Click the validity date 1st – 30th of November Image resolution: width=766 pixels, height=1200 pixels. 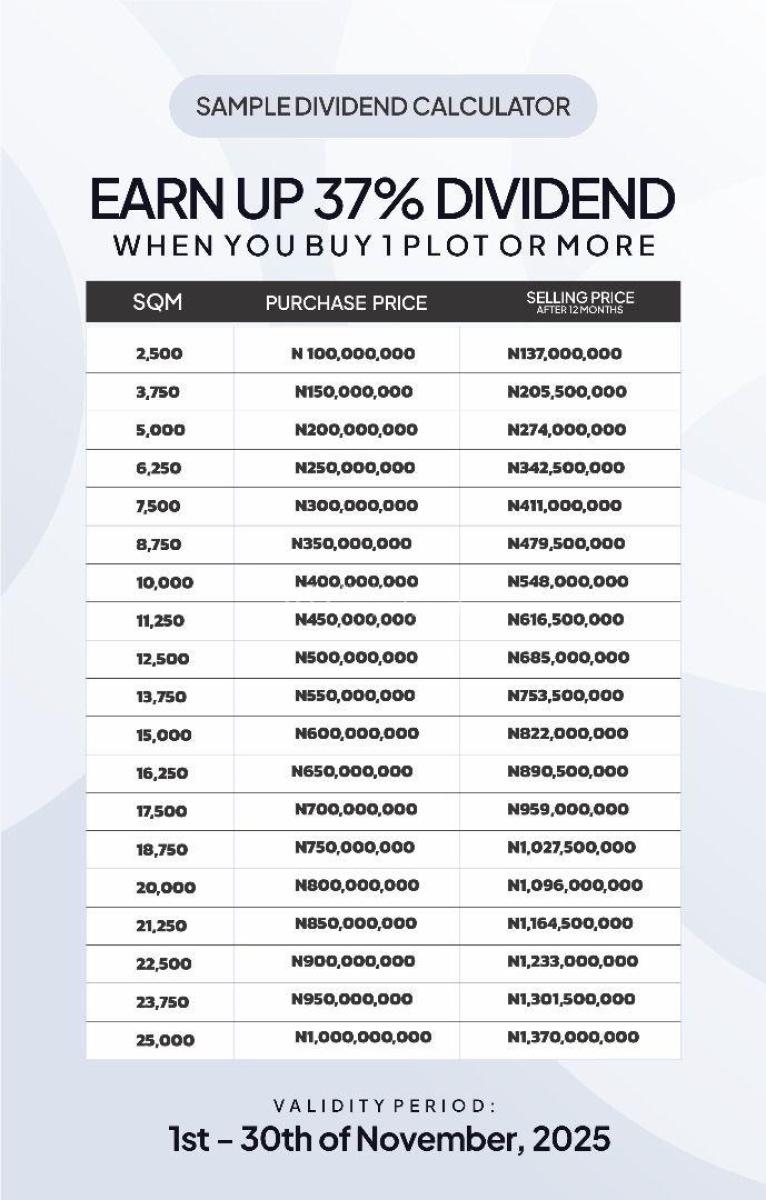389,1140
